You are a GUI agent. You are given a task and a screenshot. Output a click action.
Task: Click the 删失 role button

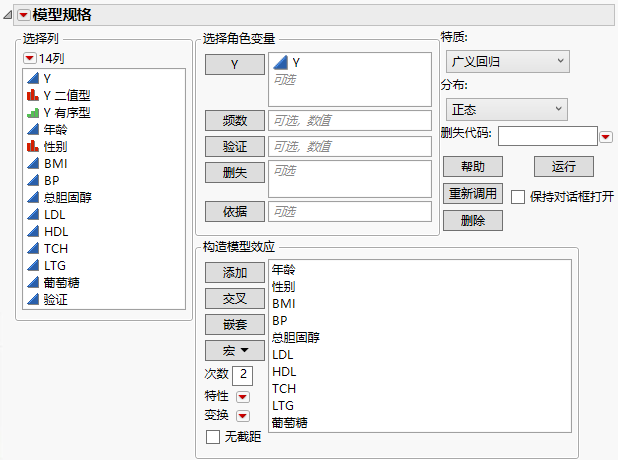(235, 172)
